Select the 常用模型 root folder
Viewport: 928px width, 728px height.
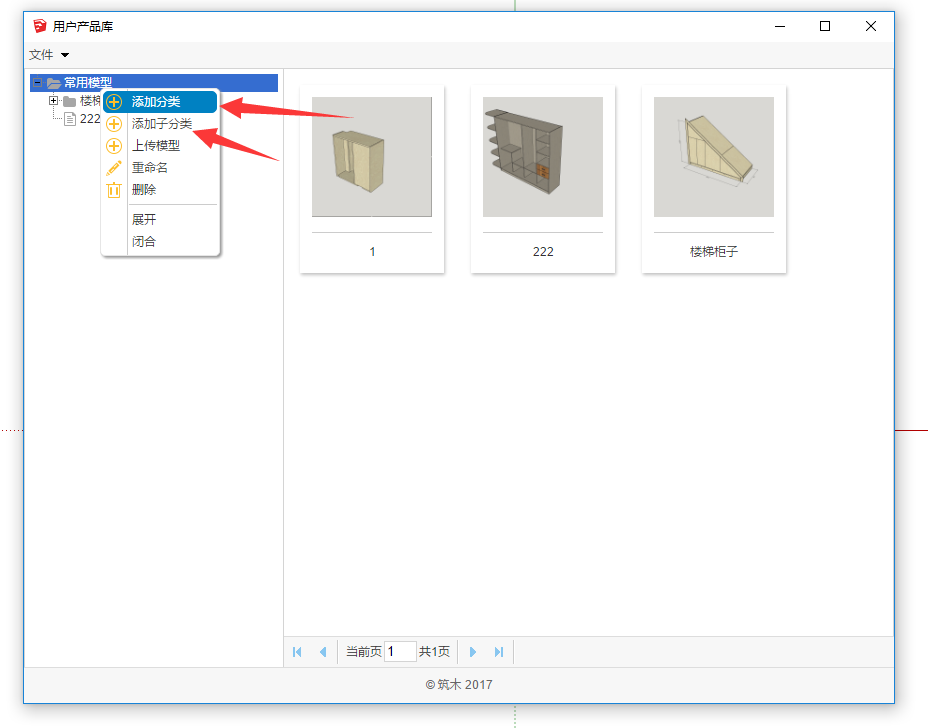[88, 82]
